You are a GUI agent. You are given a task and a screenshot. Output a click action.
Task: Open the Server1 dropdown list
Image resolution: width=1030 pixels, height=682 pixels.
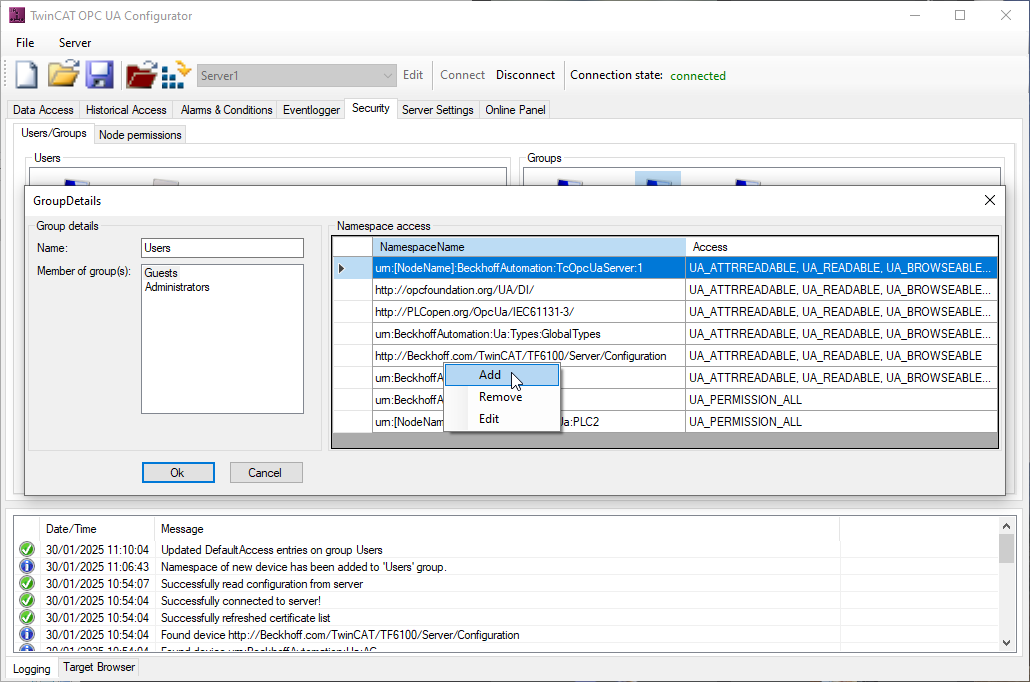tap(388, 76)
